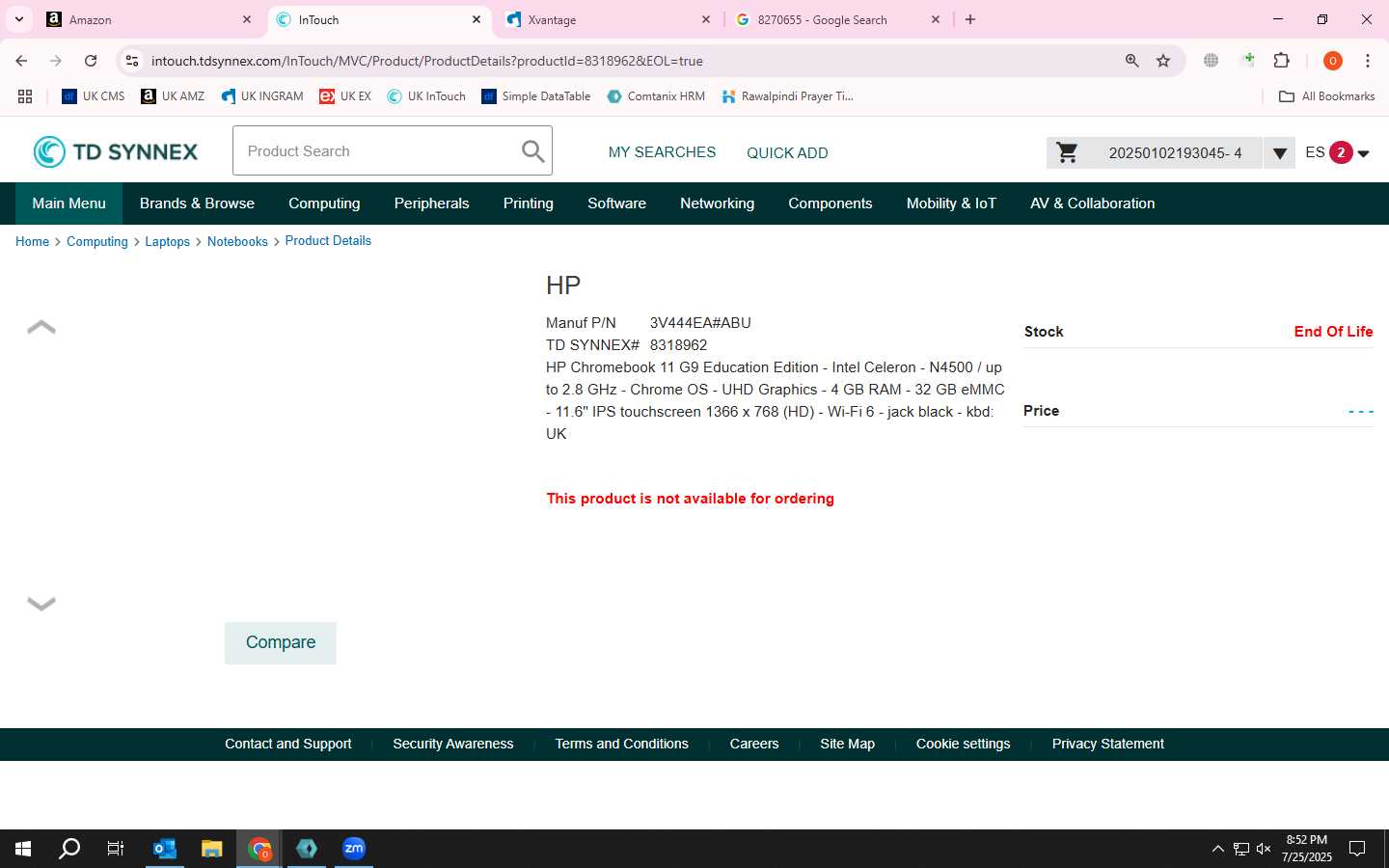Open the tab search dropdown arrow

click(18, 19)
